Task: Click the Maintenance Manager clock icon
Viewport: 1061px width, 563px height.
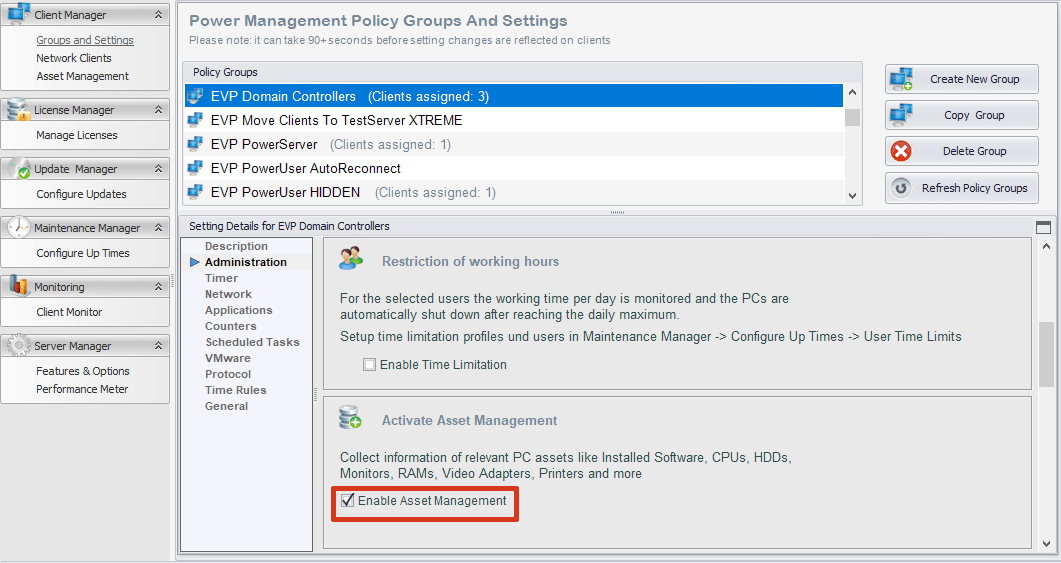Action: pyautogui.click(x=18, y=228)
